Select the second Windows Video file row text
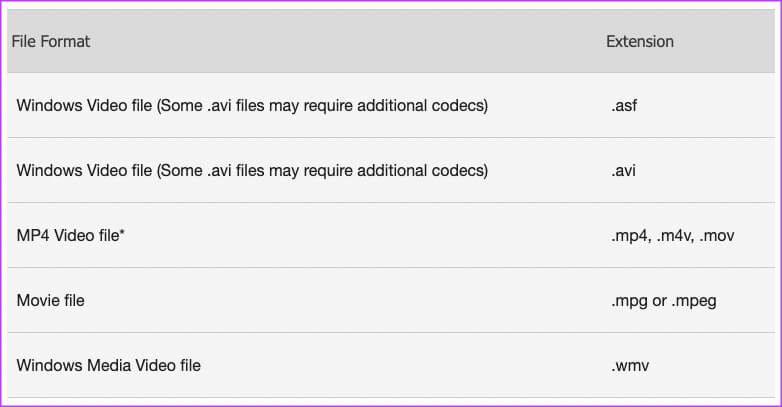Viewport: 782px width, 407px height. pos(252,171)
